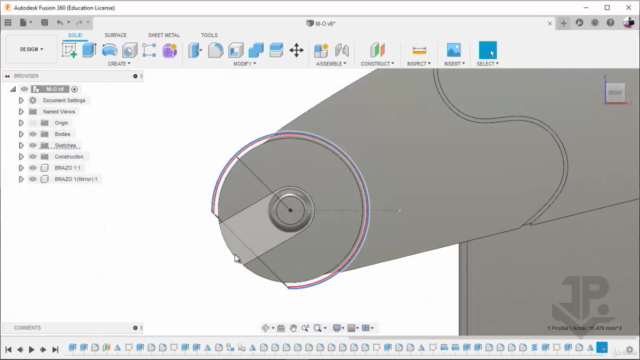
Task: Click the Construct plane icon
Action: (378, 50)
